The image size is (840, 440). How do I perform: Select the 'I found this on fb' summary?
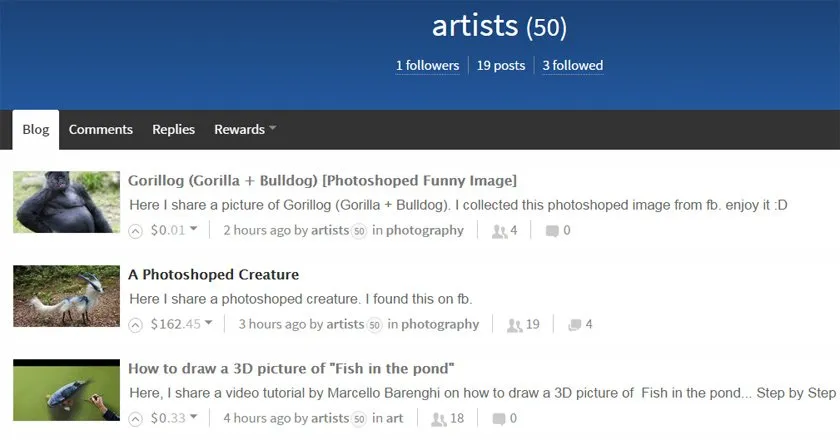click(301, 299)
